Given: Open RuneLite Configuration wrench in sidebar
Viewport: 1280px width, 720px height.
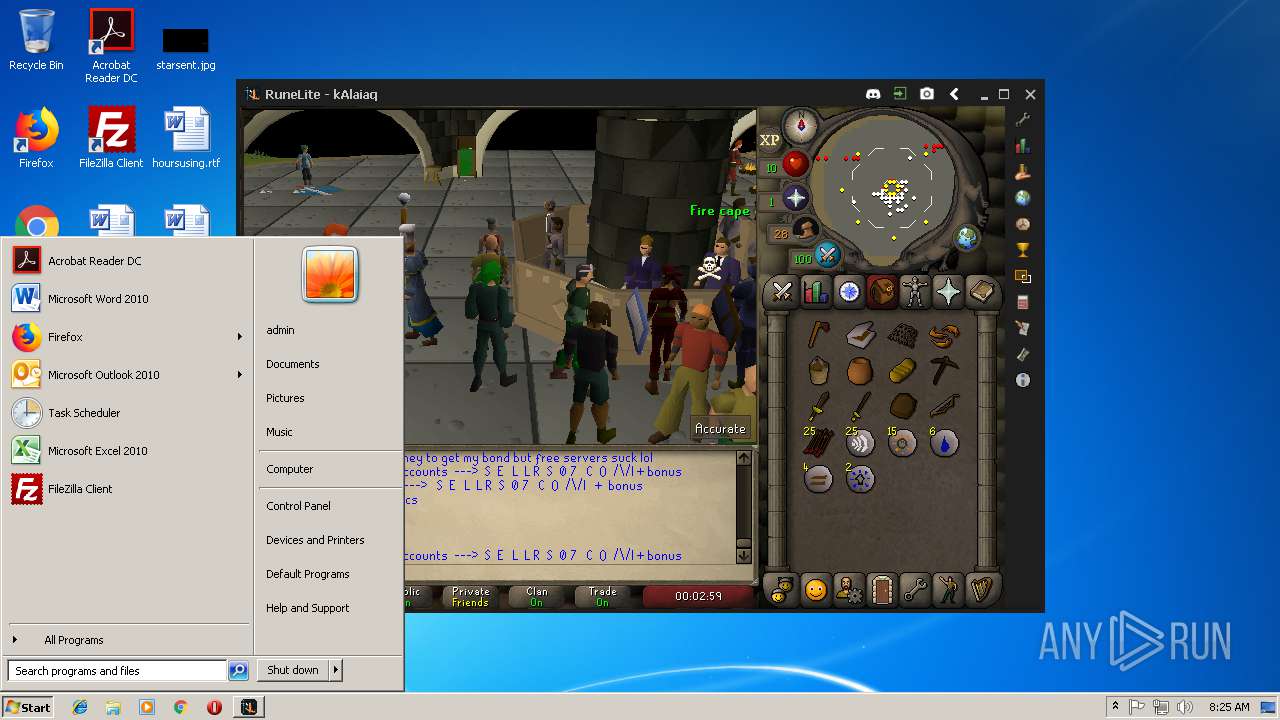Looking at the screenshot, I should 1022,119.
